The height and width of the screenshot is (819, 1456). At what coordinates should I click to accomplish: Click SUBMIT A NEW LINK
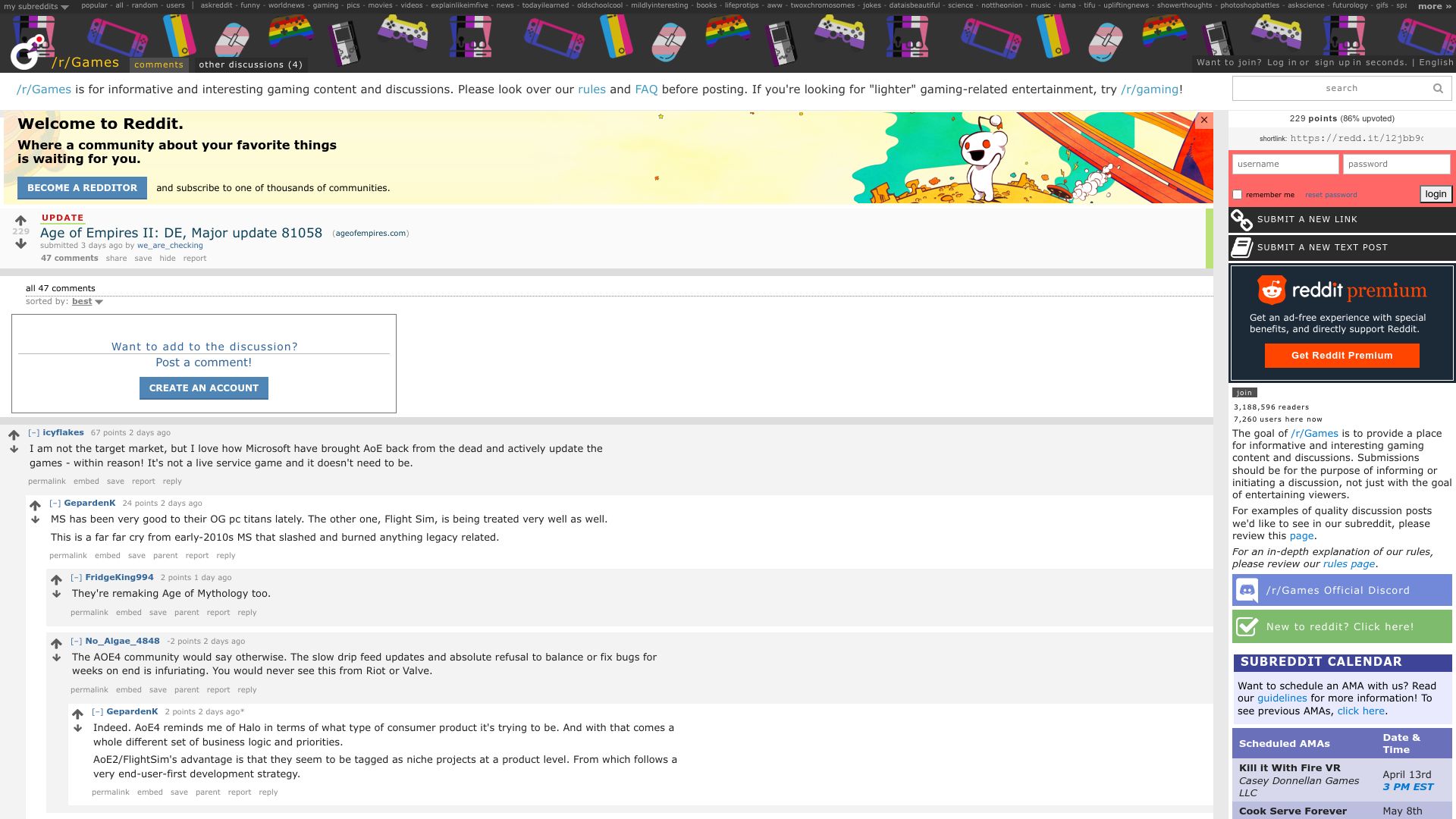pos(1341,219)
